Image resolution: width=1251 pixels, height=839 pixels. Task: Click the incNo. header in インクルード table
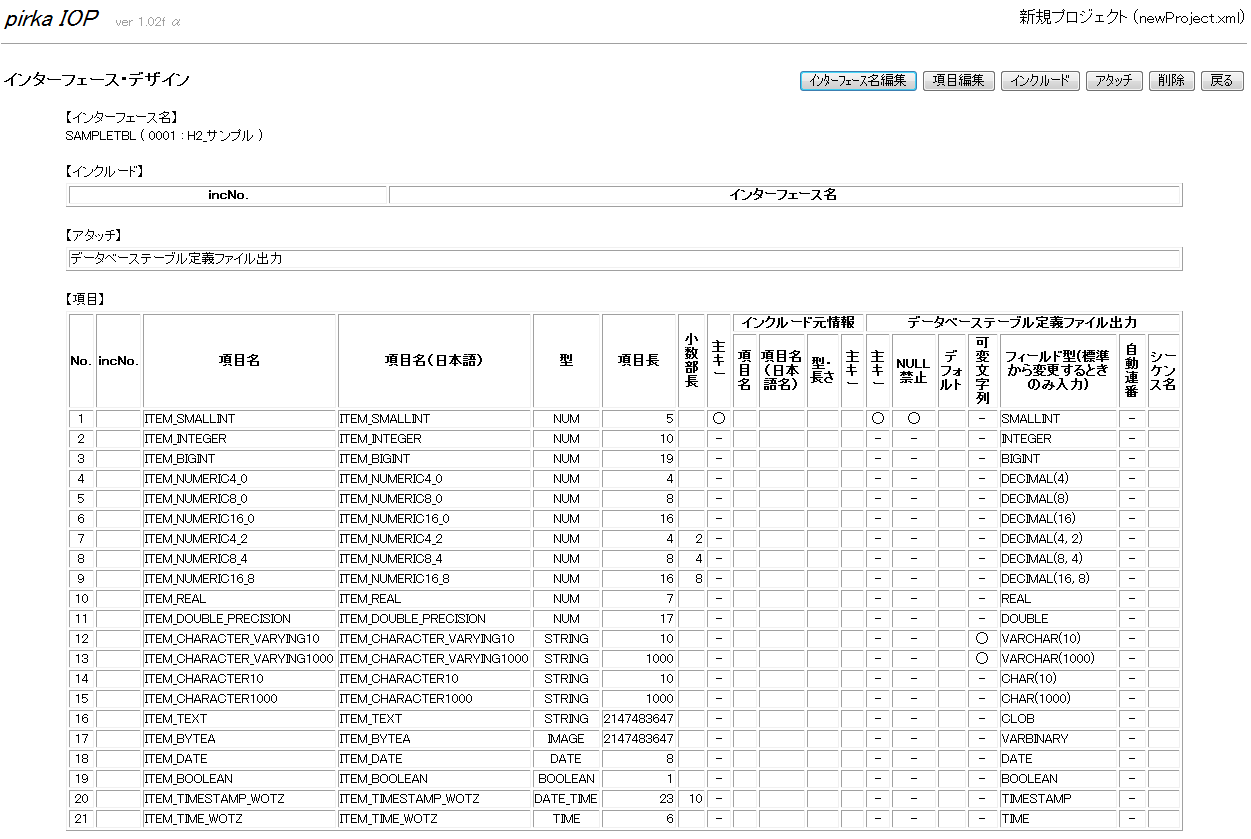point(228,195)
